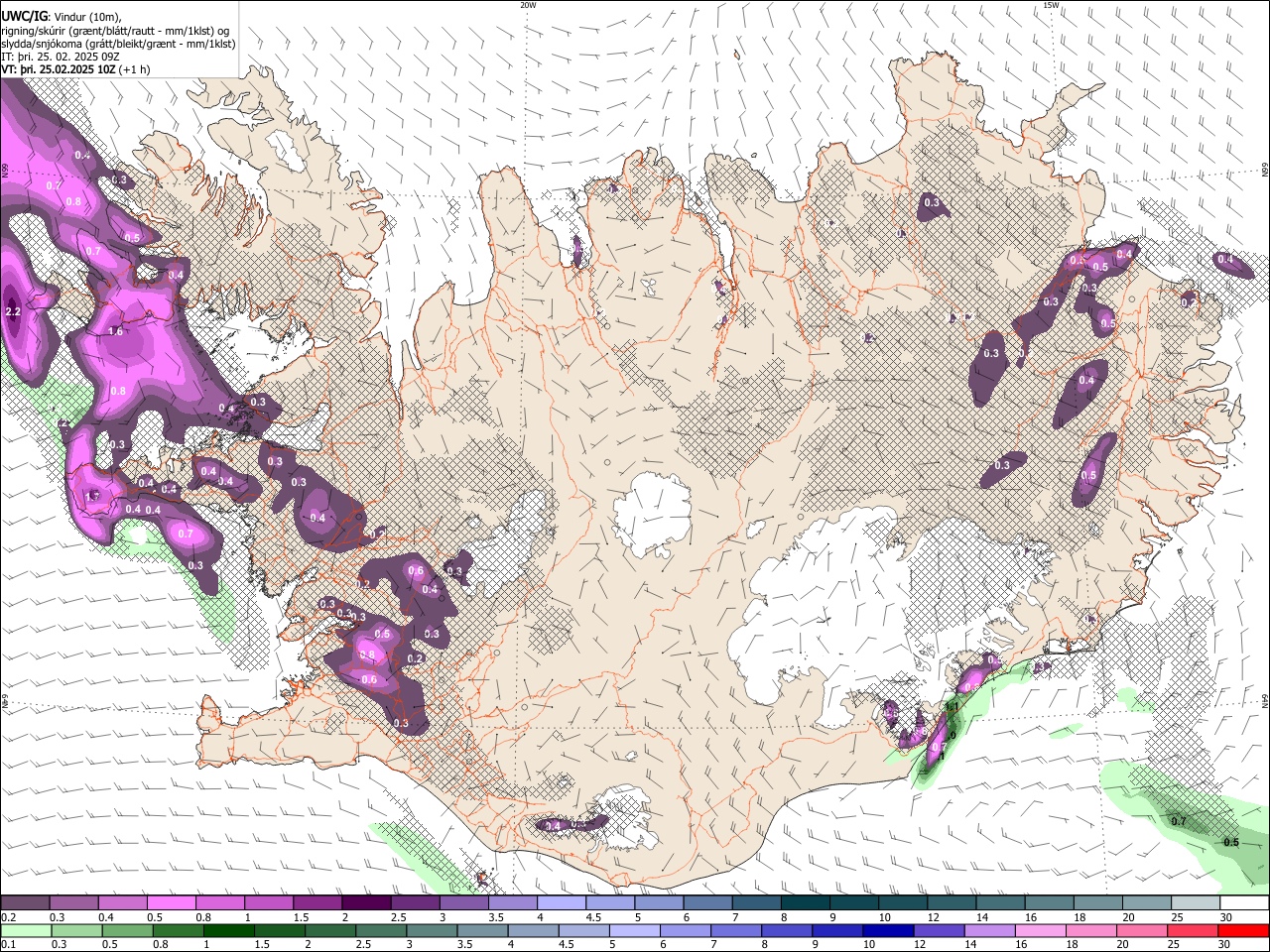Pick the lower legend swatch starting at 0.8
Viewport: 1270px width, 952px height.
pyautogui.click(x=178, y=930)
